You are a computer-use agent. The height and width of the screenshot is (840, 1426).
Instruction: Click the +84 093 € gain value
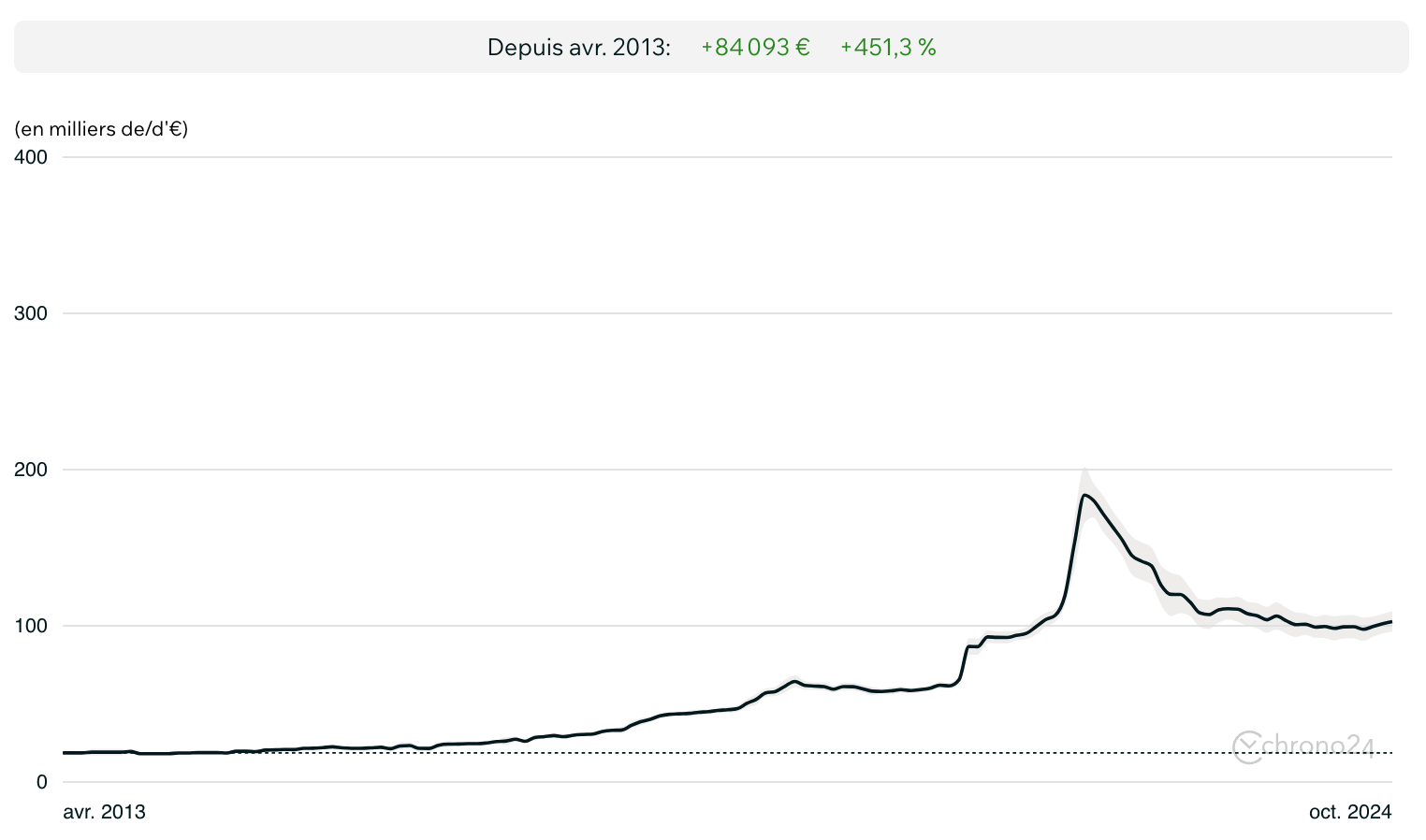pos(755,48)
